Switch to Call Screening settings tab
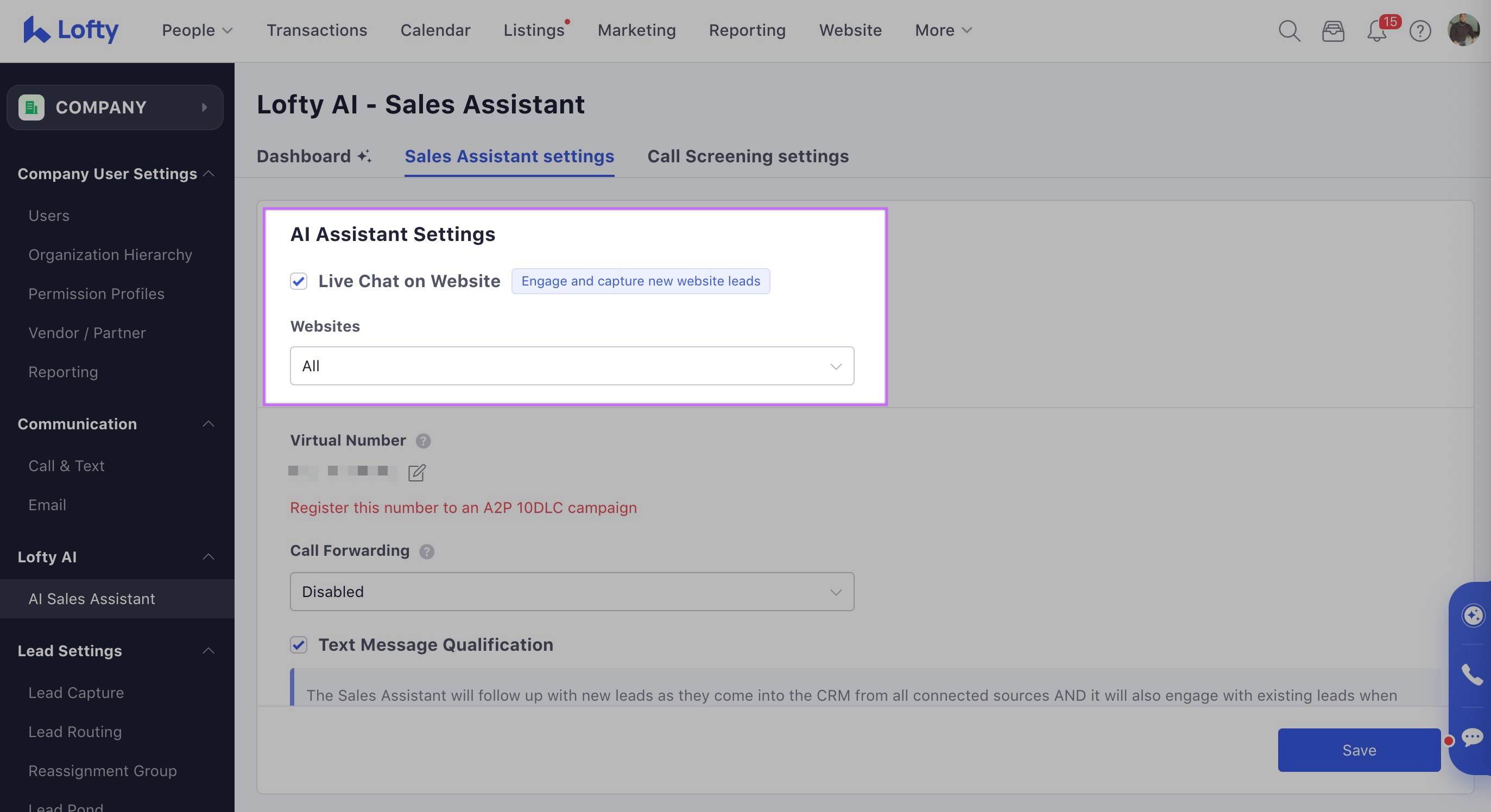This screenshot has height=812, width=1491. point(748,156)
